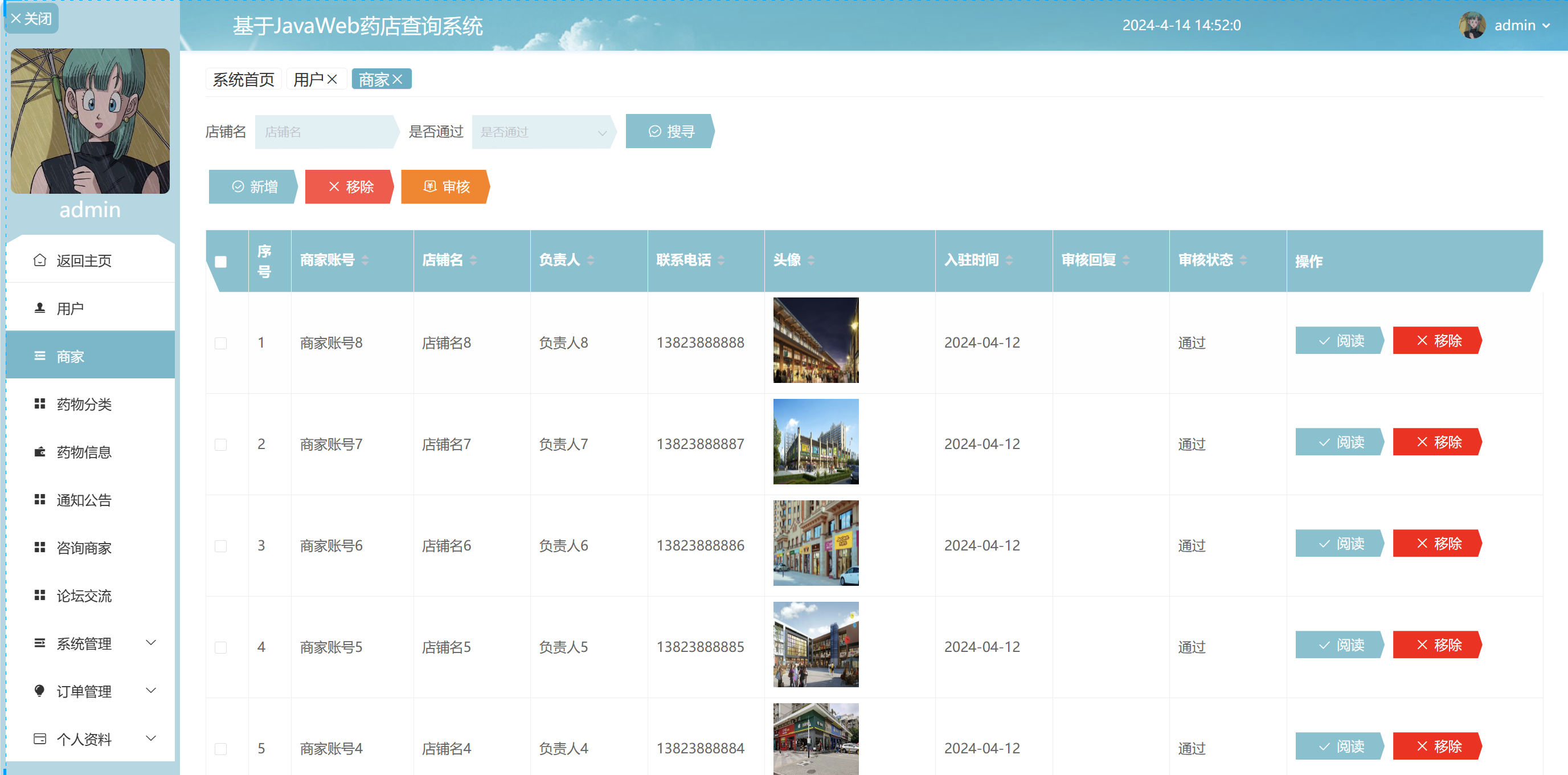This screenshot has height=775, width=1568.
Task: Check the checkbox for row 商家账号6
Action: pos(221,545)
